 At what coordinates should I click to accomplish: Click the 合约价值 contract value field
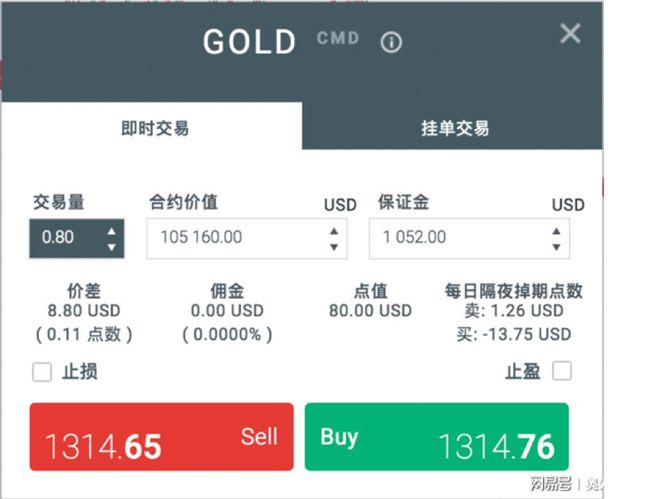[235, 238]
